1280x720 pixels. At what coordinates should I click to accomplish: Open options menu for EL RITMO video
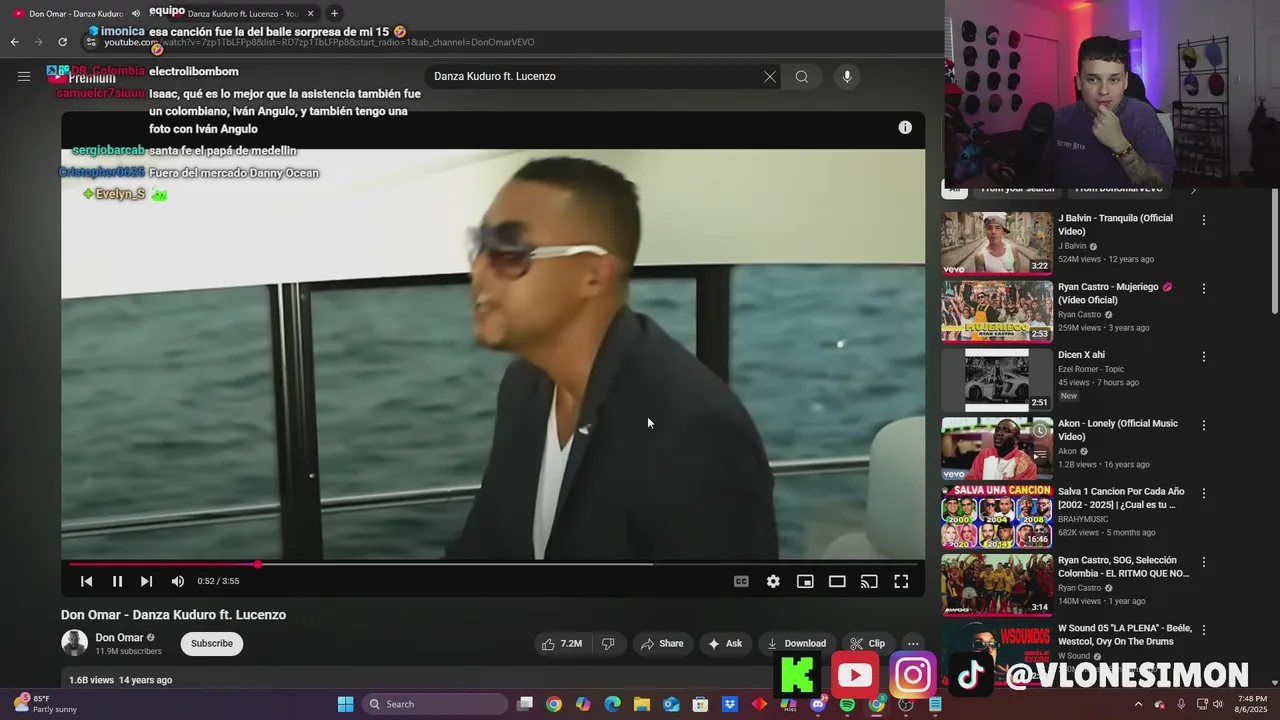pos(1204,562)
